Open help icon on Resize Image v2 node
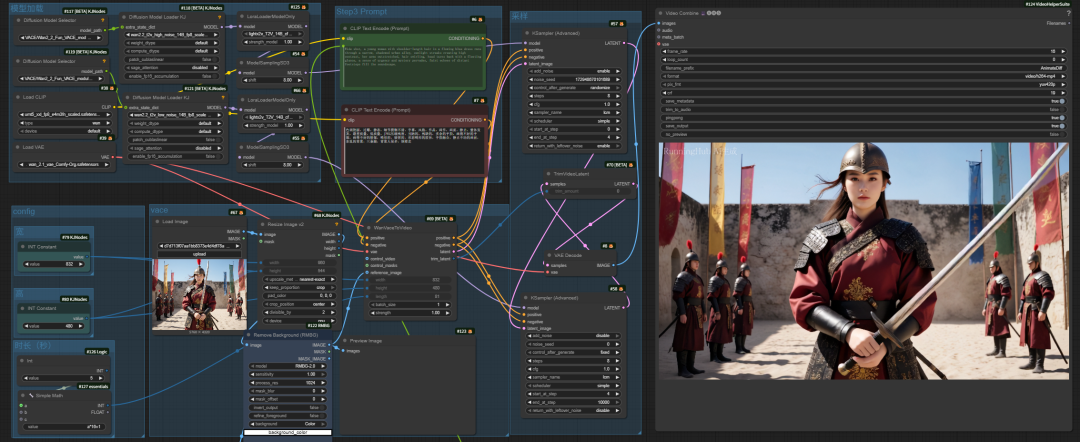This screenshot has width=1080, height=442. click(x=337, y=224)
